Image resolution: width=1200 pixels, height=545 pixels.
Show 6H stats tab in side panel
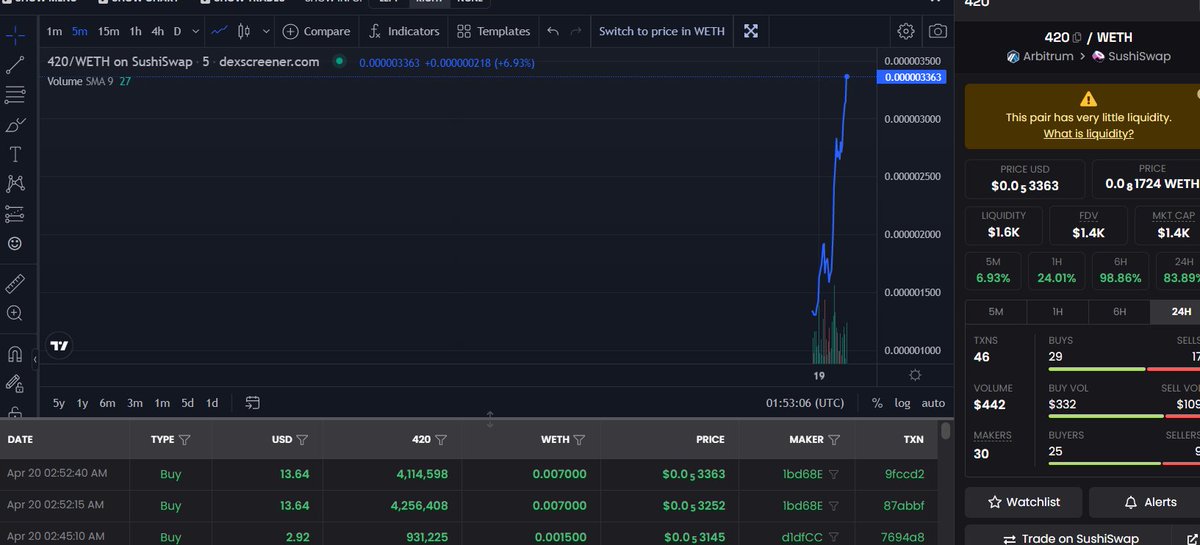click(1120, 311)
